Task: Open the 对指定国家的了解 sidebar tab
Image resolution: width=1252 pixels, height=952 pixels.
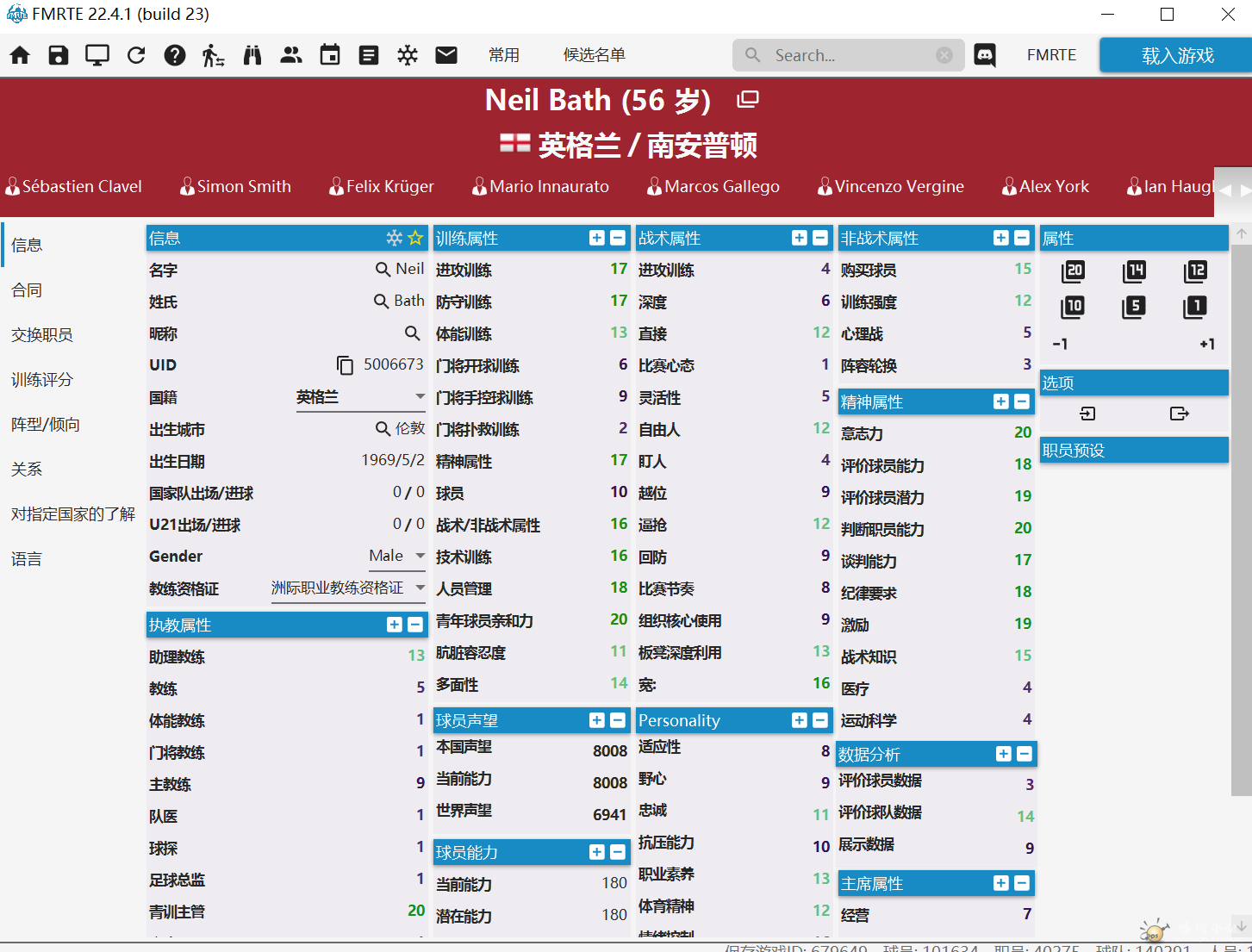Action: pos(71,514)
